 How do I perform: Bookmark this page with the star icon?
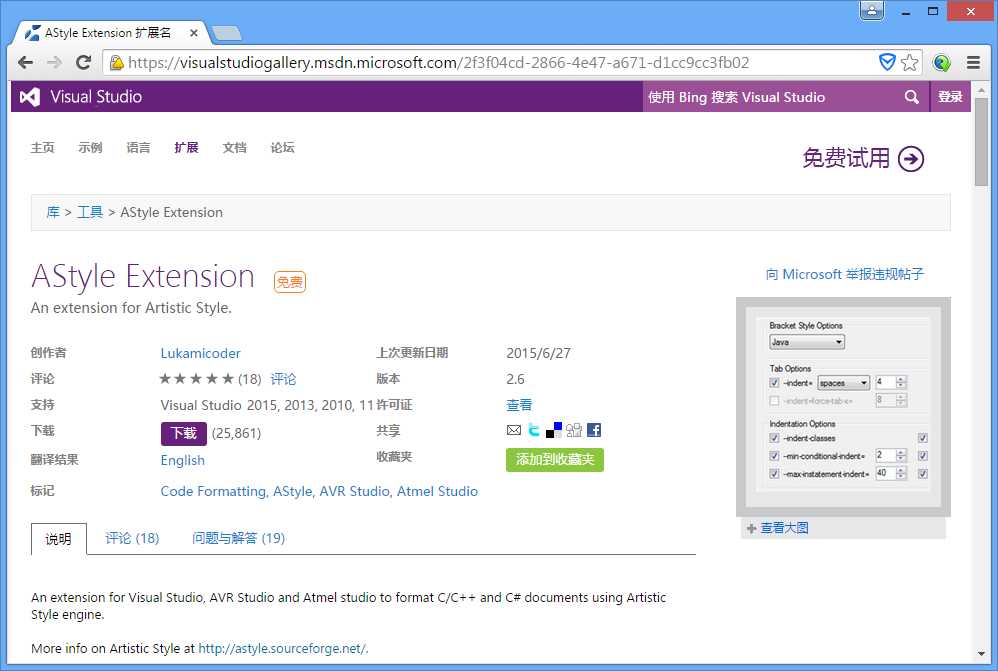pyautogui.click(x=910, y=62)
